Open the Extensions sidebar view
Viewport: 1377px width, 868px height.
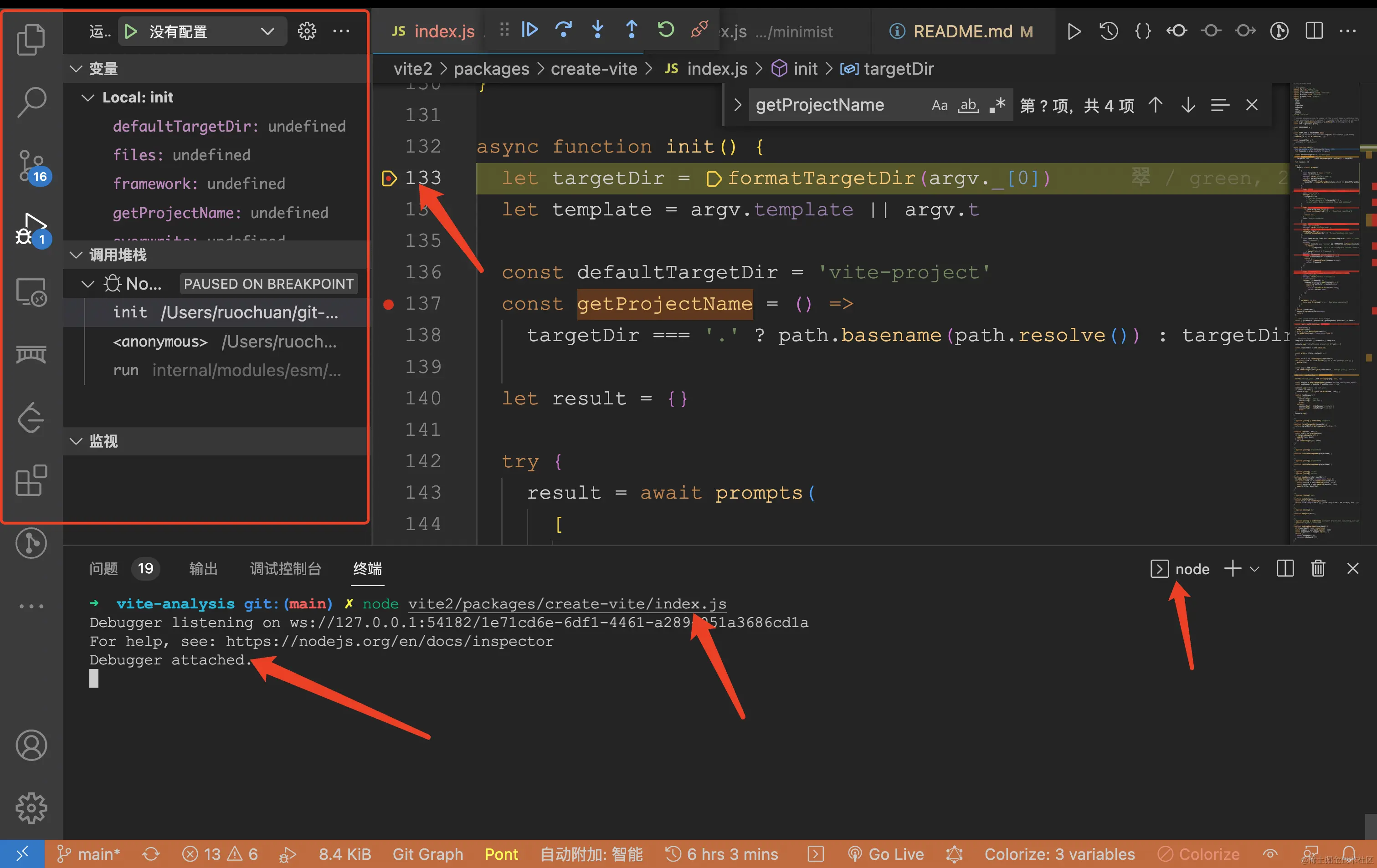click(31, 480)
